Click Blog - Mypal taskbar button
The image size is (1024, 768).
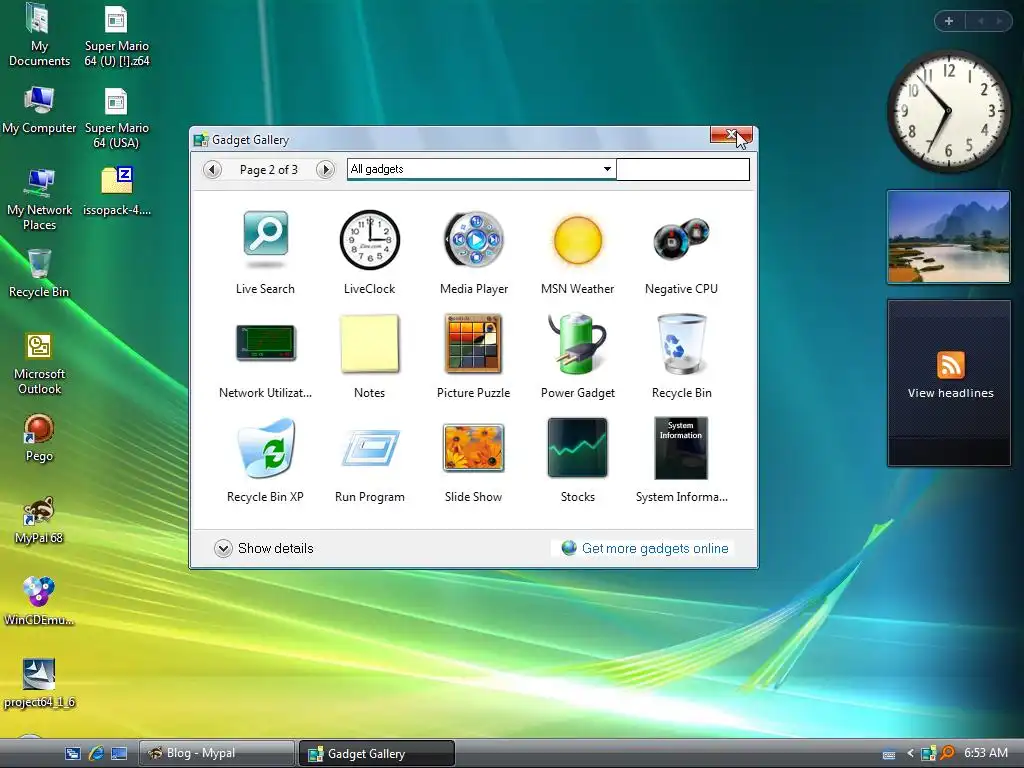click(217, 753)
